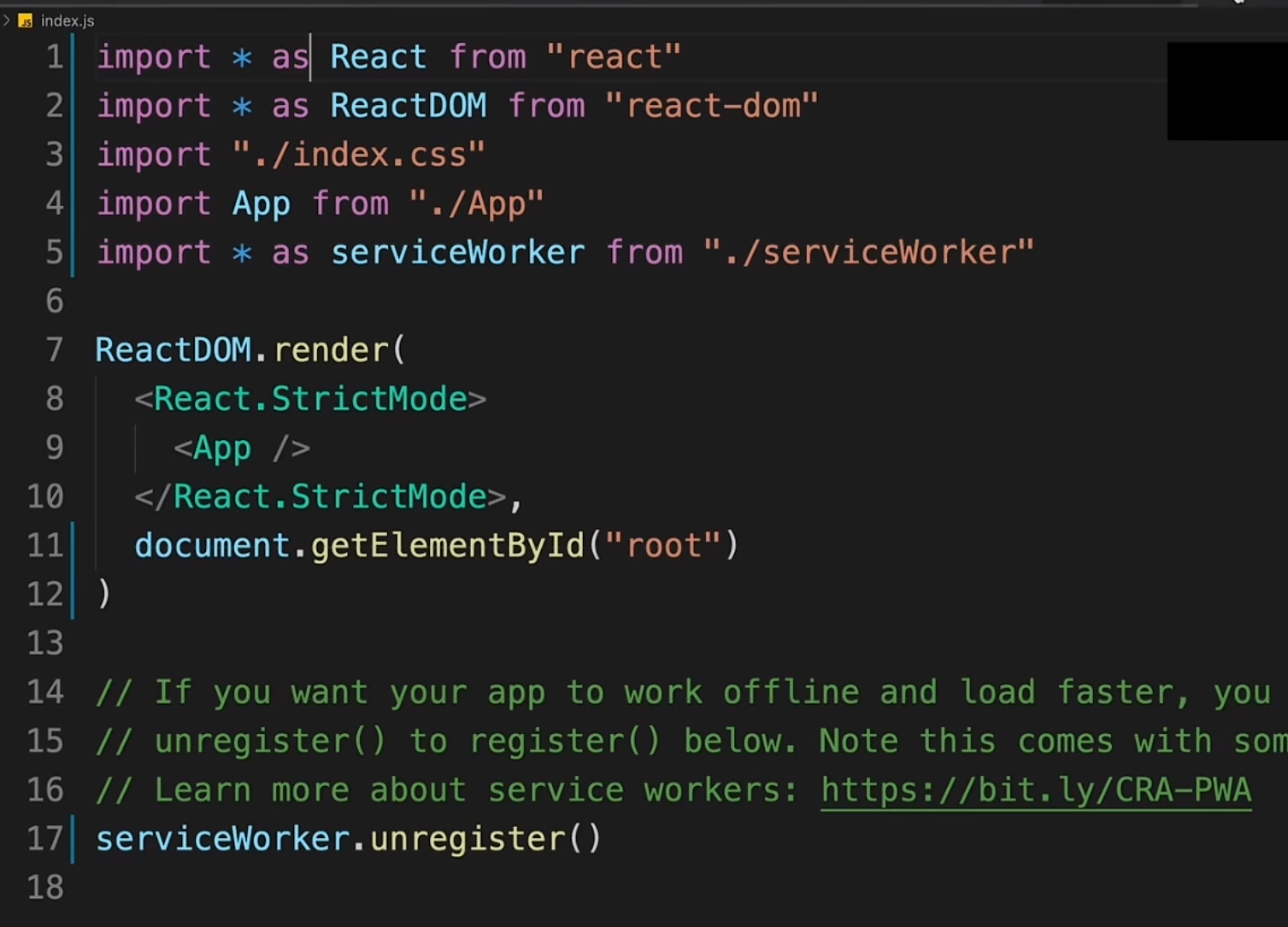Click the render method call
This screenshot has height=927, width=1288.
coord(331,350)
